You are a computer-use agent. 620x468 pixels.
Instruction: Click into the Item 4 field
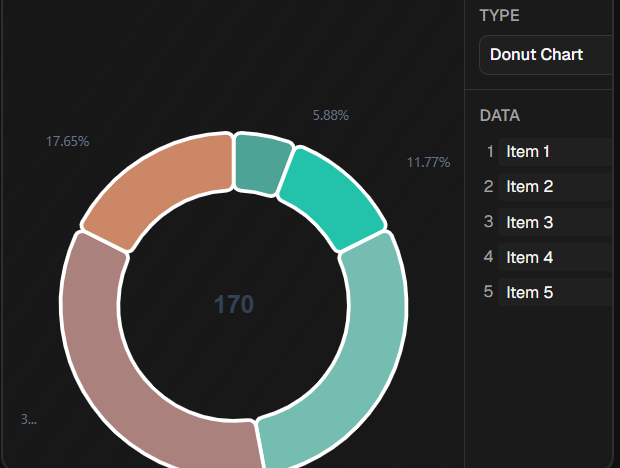click(x=555, y=257)
